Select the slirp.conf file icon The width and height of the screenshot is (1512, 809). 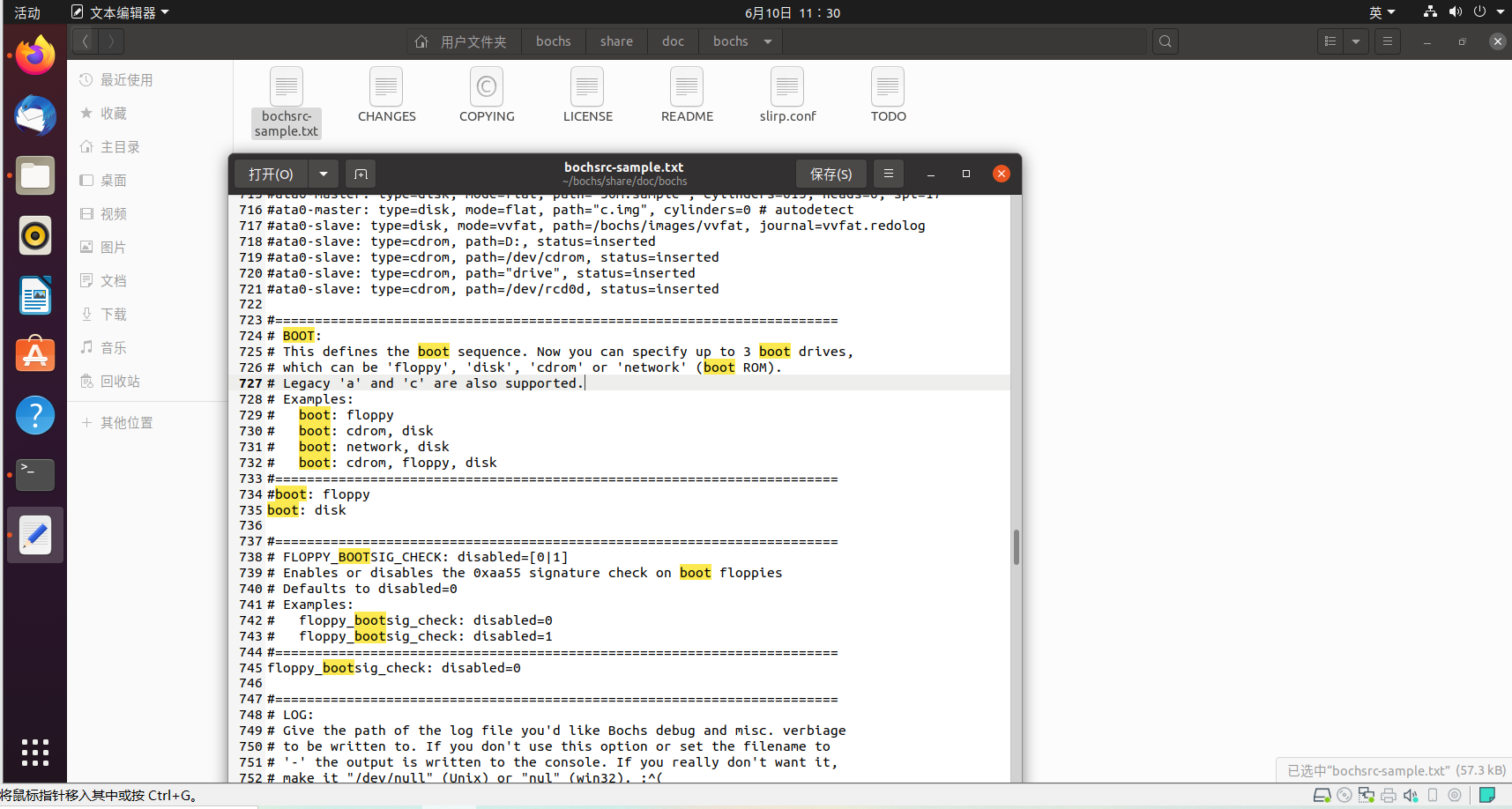[x=787, y=95]
